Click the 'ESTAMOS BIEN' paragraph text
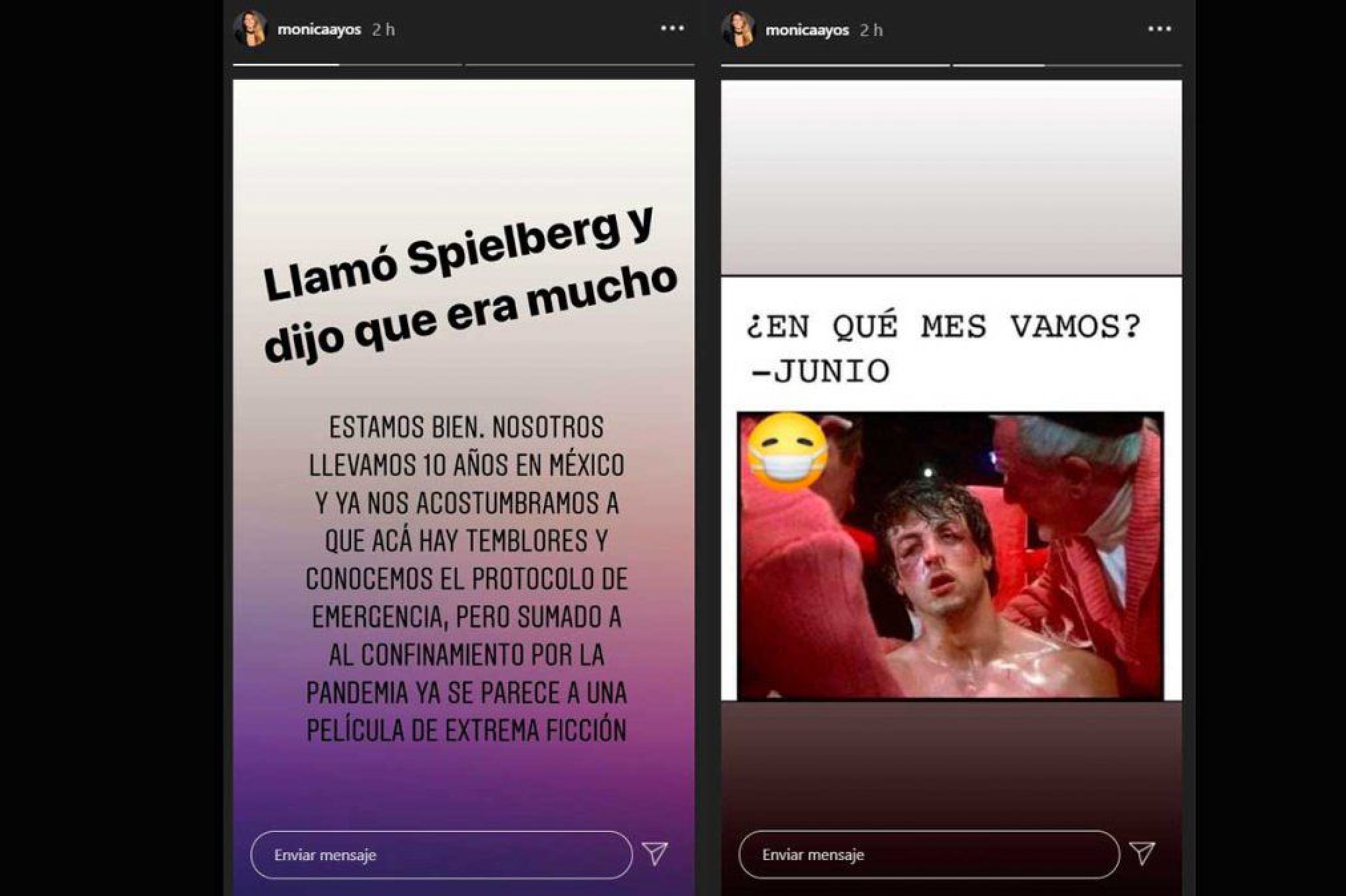Viewport: 1346px width, 896px height. [466, 579]
